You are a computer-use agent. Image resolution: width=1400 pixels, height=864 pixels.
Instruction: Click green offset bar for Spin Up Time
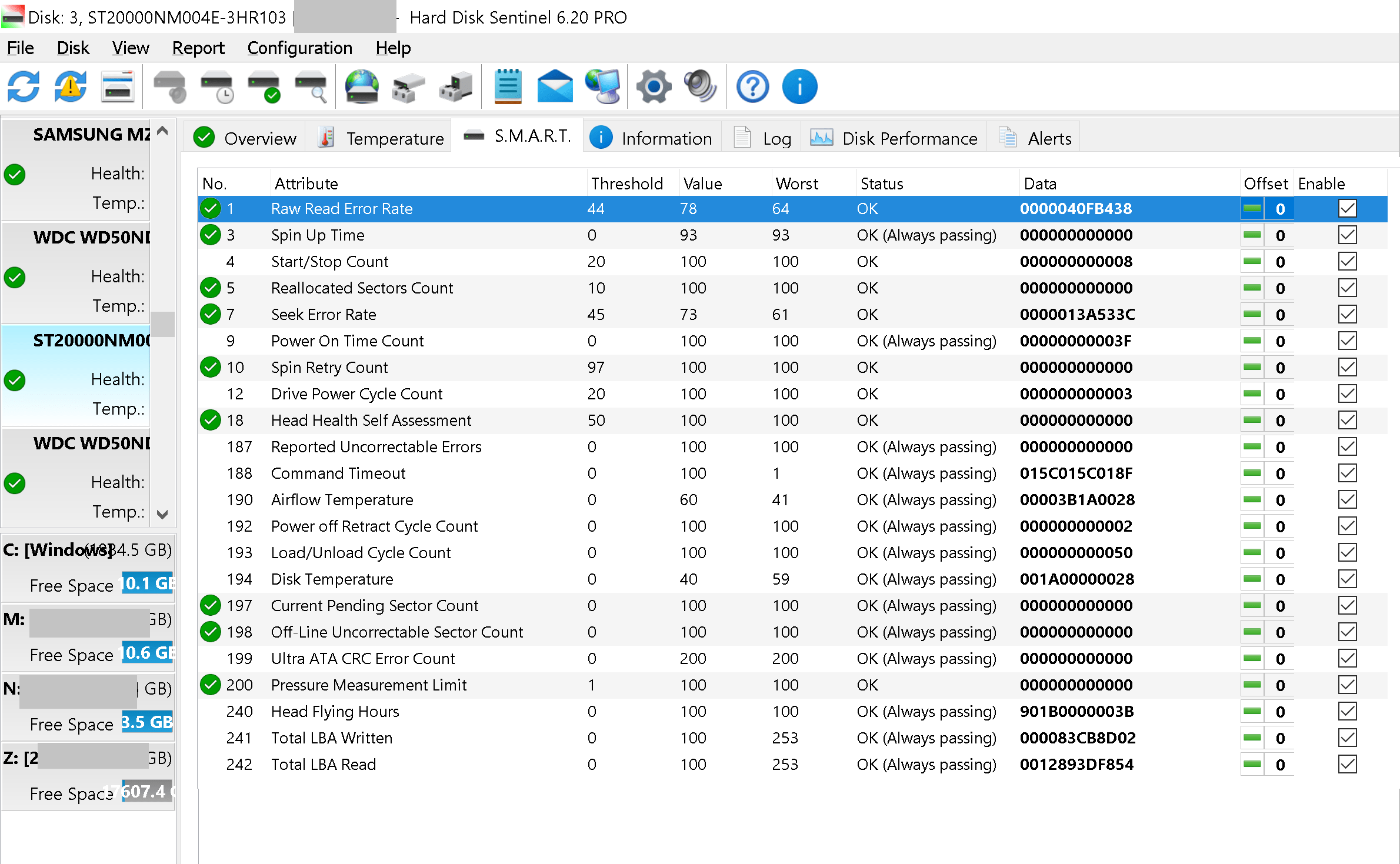[x=1252, y=235]
